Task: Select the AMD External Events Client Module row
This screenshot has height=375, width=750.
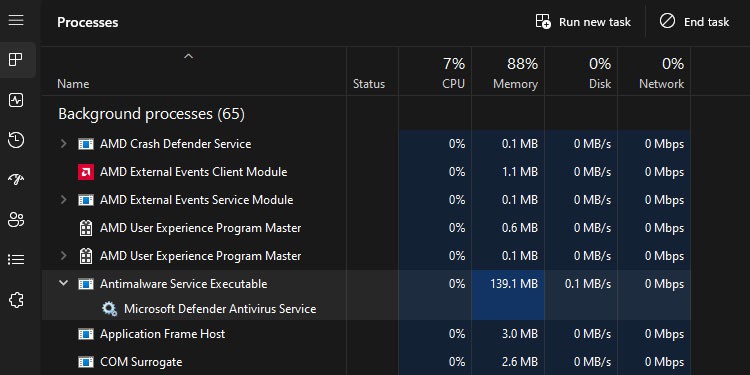Action: point(366,172)
